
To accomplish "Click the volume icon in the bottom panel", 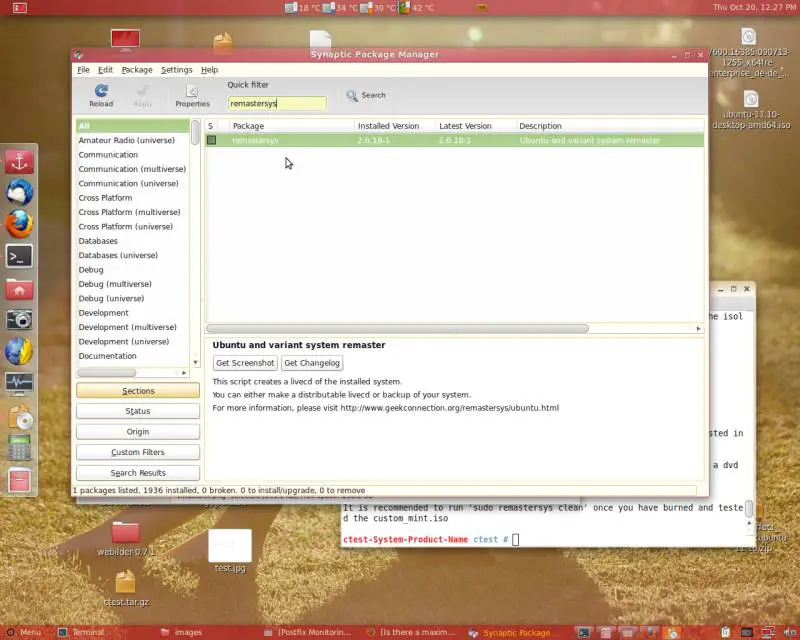I will coord(790,632).
